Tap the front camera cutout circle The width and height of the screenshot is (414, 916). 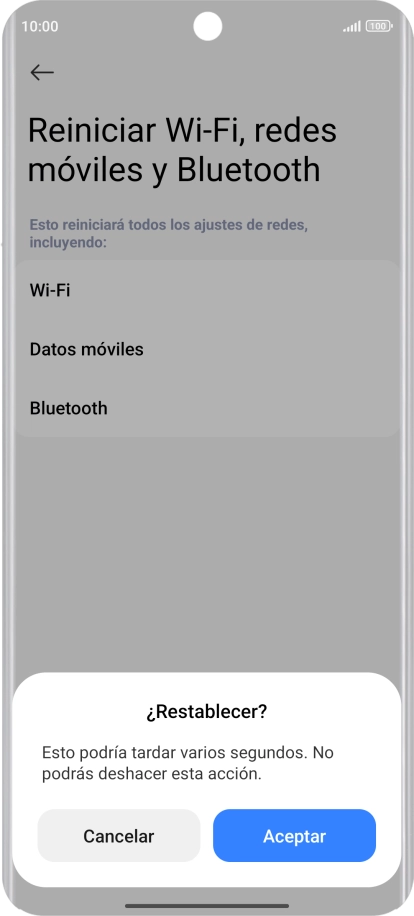pos(207,26)
